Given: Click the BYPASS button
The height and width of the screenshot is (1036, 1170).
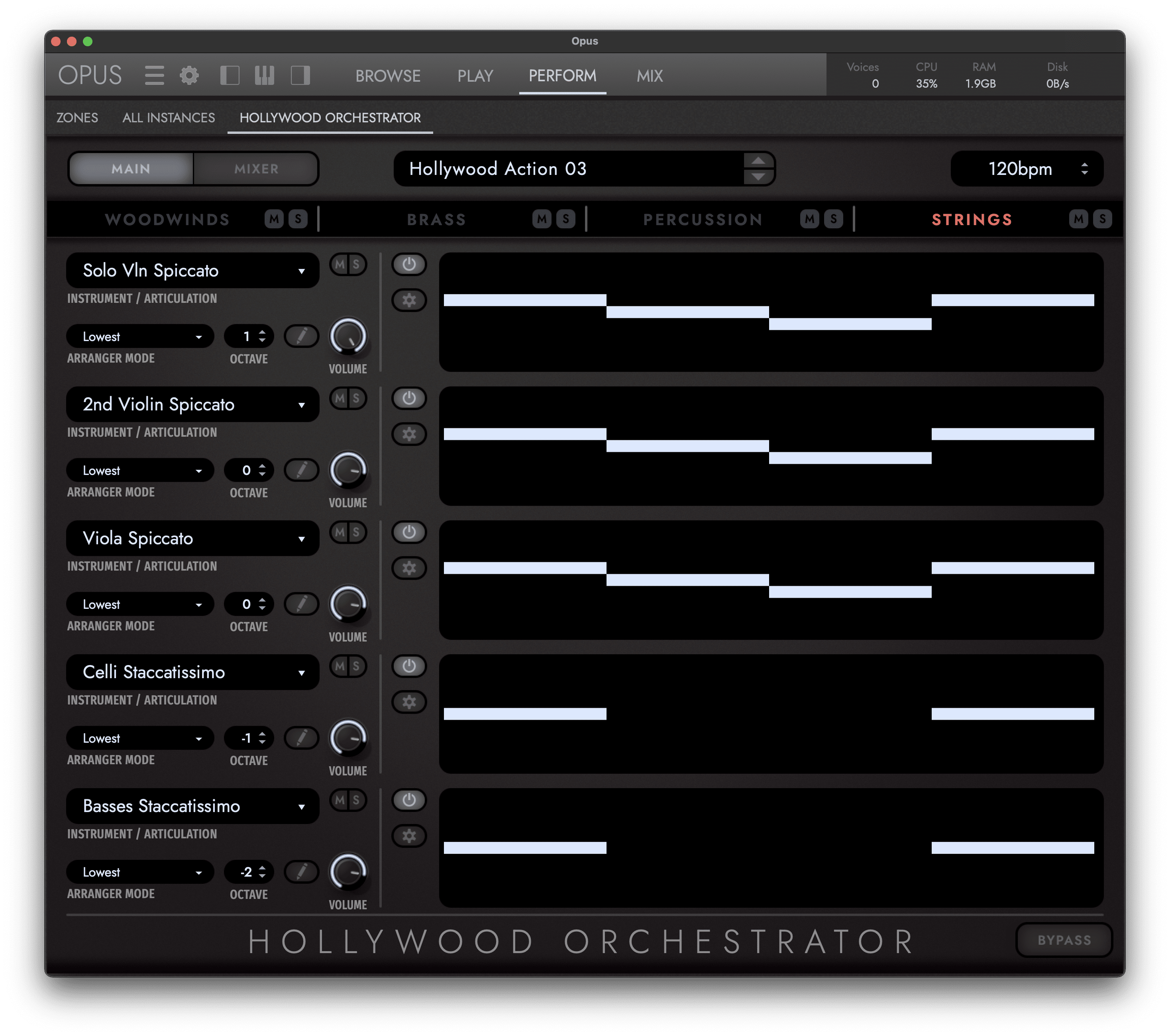Looking at the screenshot, I should (x=1064, y=940).
